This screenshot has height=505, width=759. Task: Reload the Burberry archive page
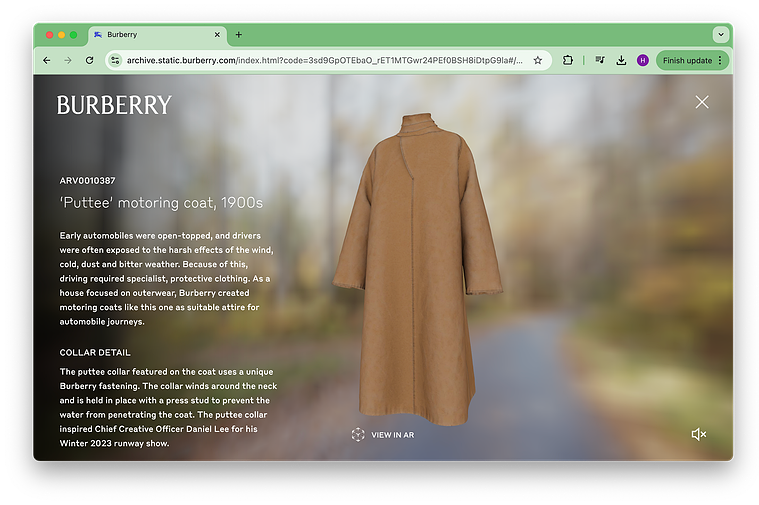pyautogui.click(x=90, y=61)
